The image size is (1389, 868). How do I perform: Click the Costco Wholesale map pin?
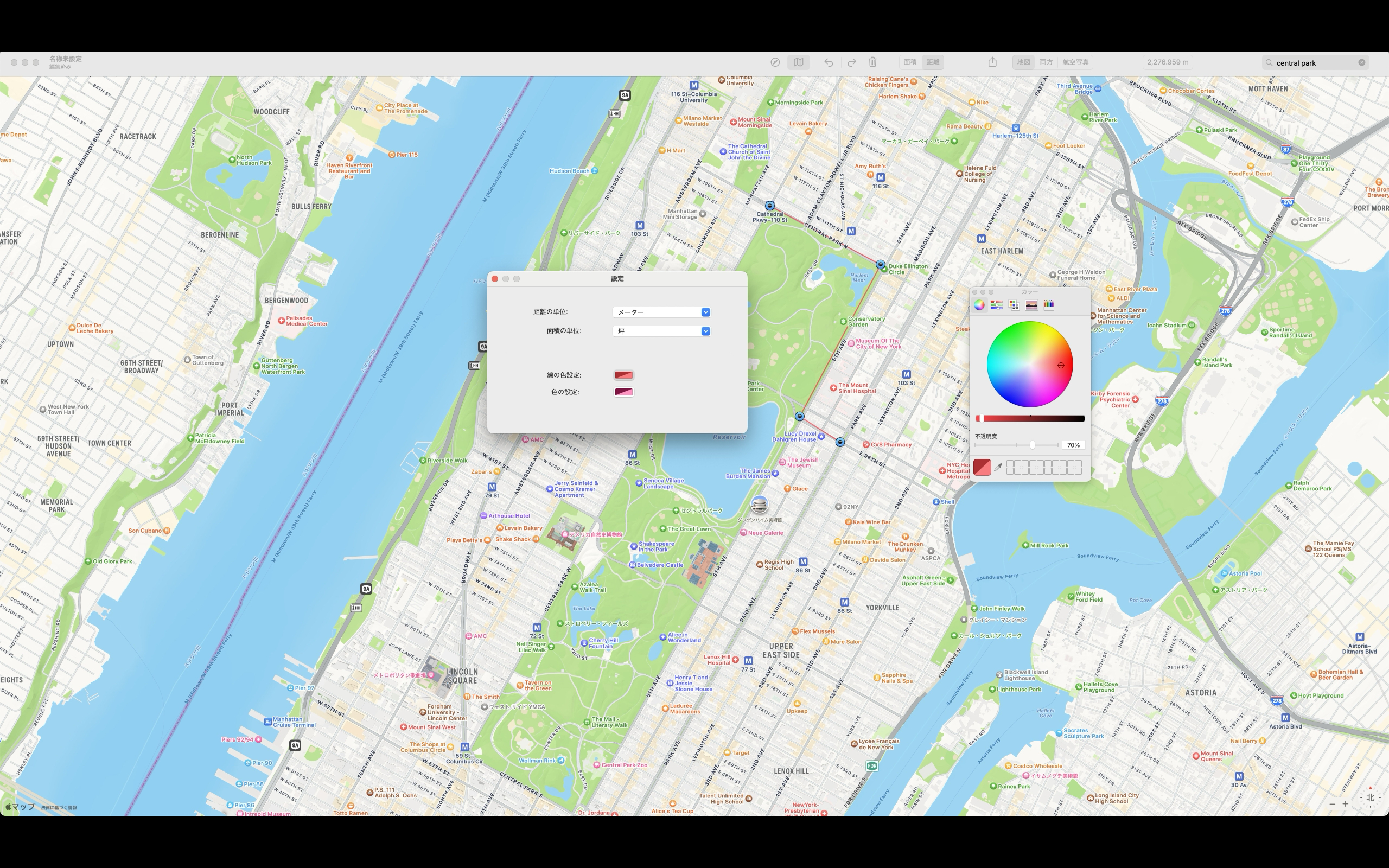pos(1008,766)
